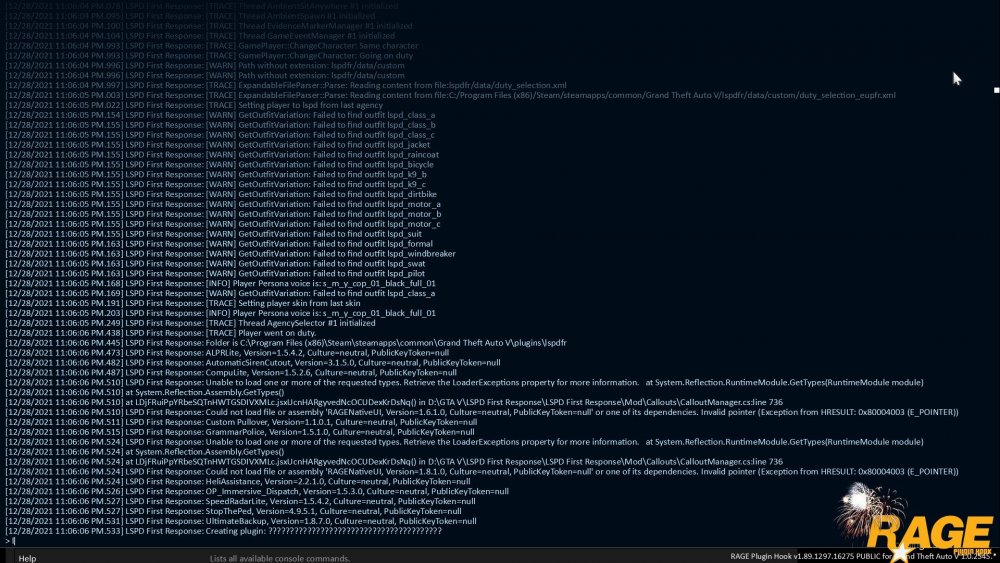Click the RAGENativeUI Version=1.8.1.0 error line
The height and width of the screenshot is (563, 1000).
click(x=482, y=471)
